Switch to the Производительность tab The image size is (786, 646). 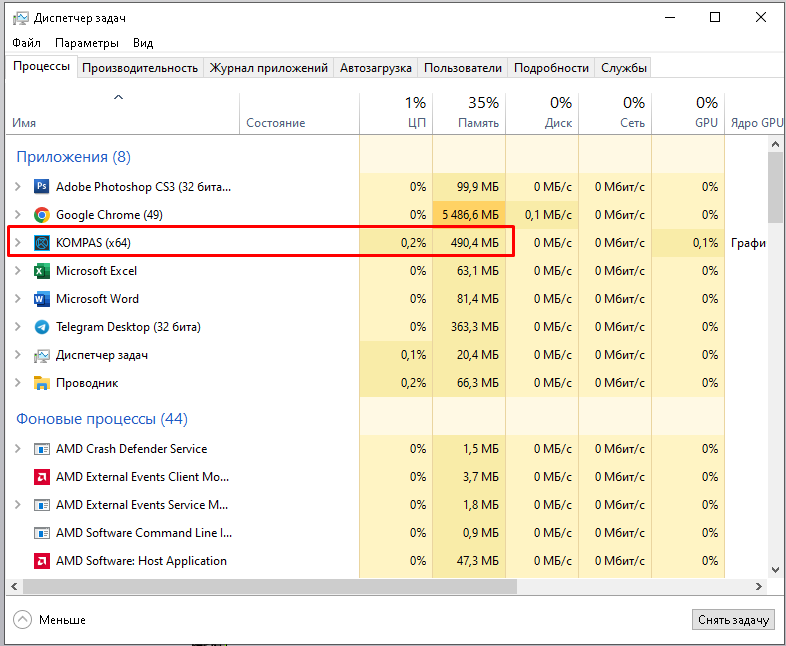point(140,68)
